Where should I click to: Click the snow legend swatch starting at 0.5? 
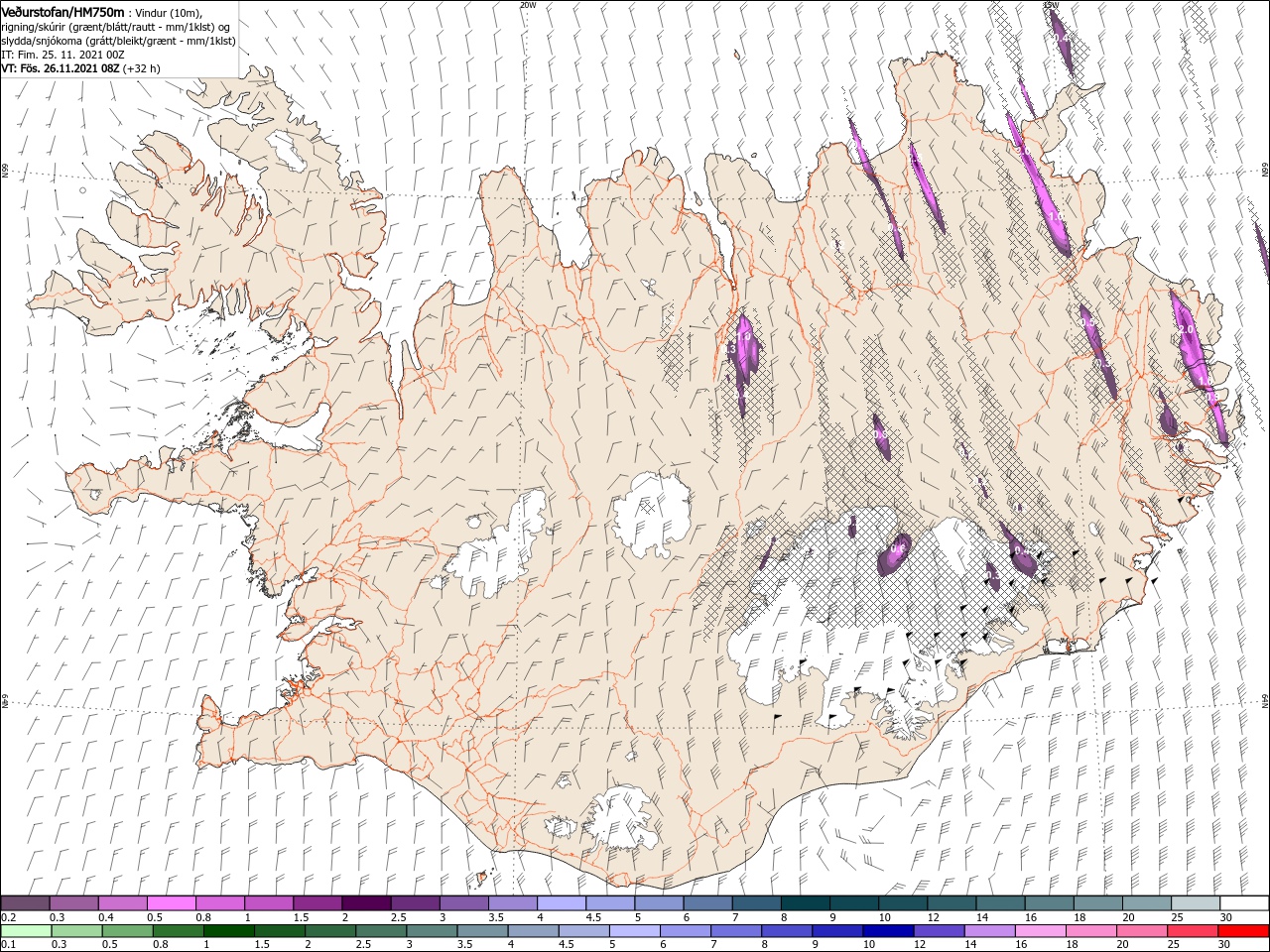click(171, 903)
